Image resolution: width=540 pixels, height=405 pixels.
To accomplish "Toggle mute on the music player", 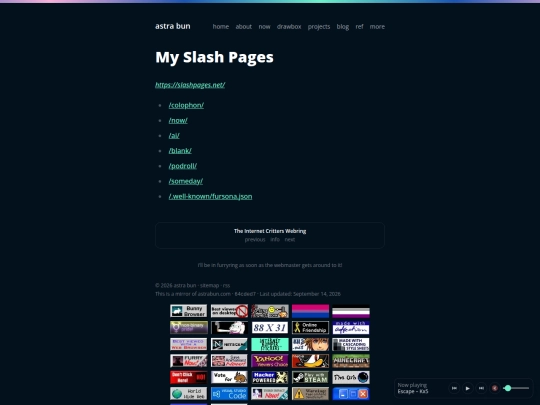I will coord(495,388).
